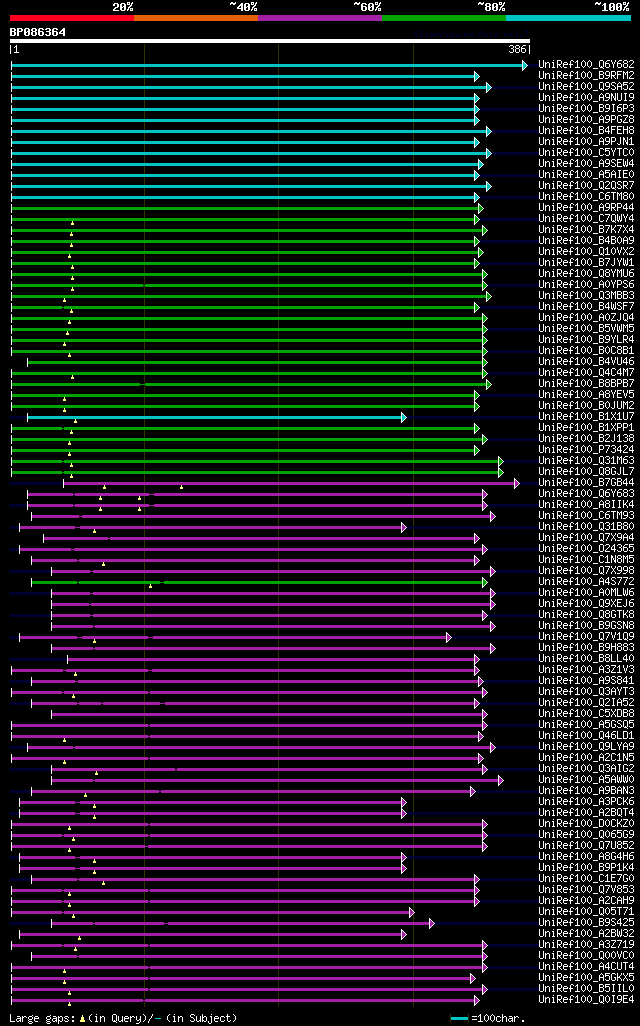
Task: Open hit UniRef100_A4S772
Action: pyautogui.click(x=586, y=582)
